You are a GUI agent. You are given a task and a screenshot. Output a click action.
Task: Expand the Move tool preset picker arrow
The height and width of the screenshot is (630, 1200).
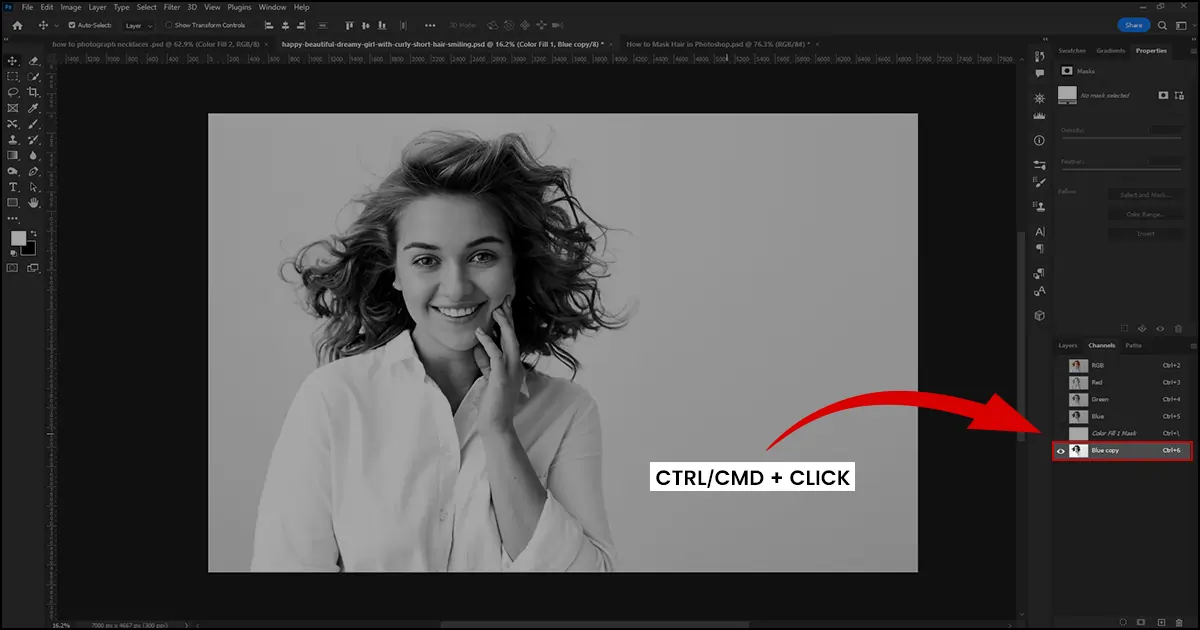(x=57, y=25)
